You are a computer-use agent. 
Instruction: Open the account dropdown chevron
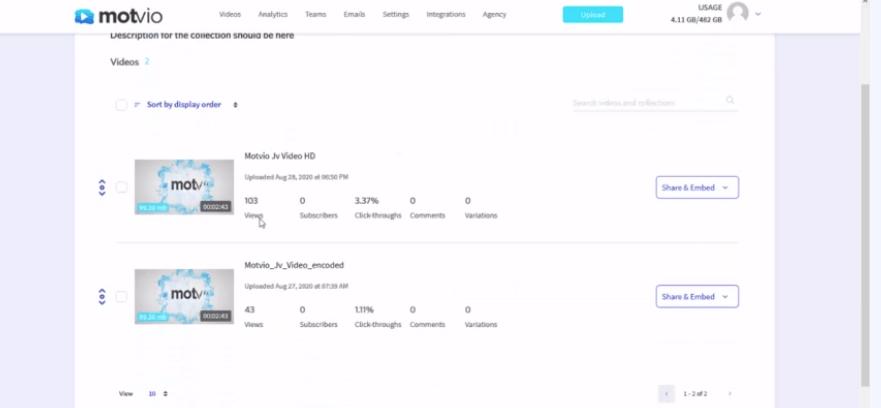[x=758, y=14]
